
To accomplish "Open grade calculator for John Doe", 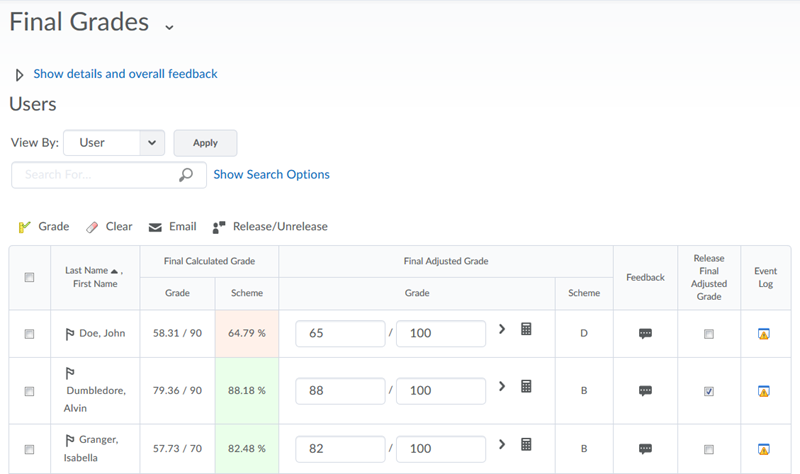I will [526, 330].
